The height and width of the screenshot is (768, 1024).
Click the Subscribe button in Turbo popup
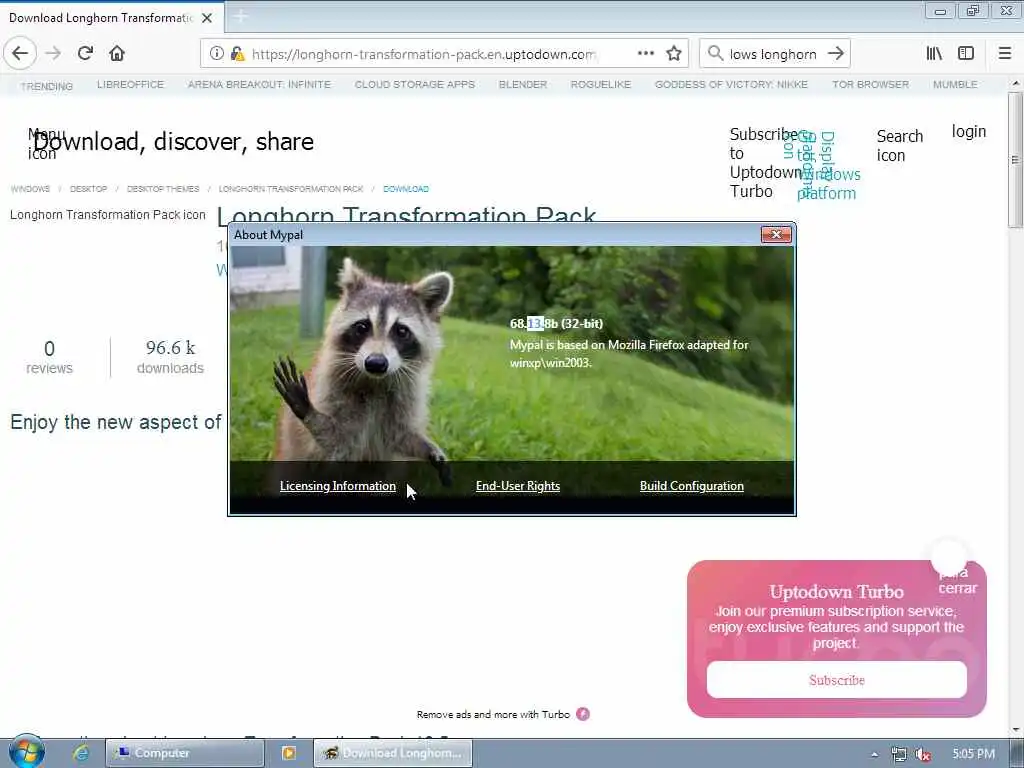837,680
